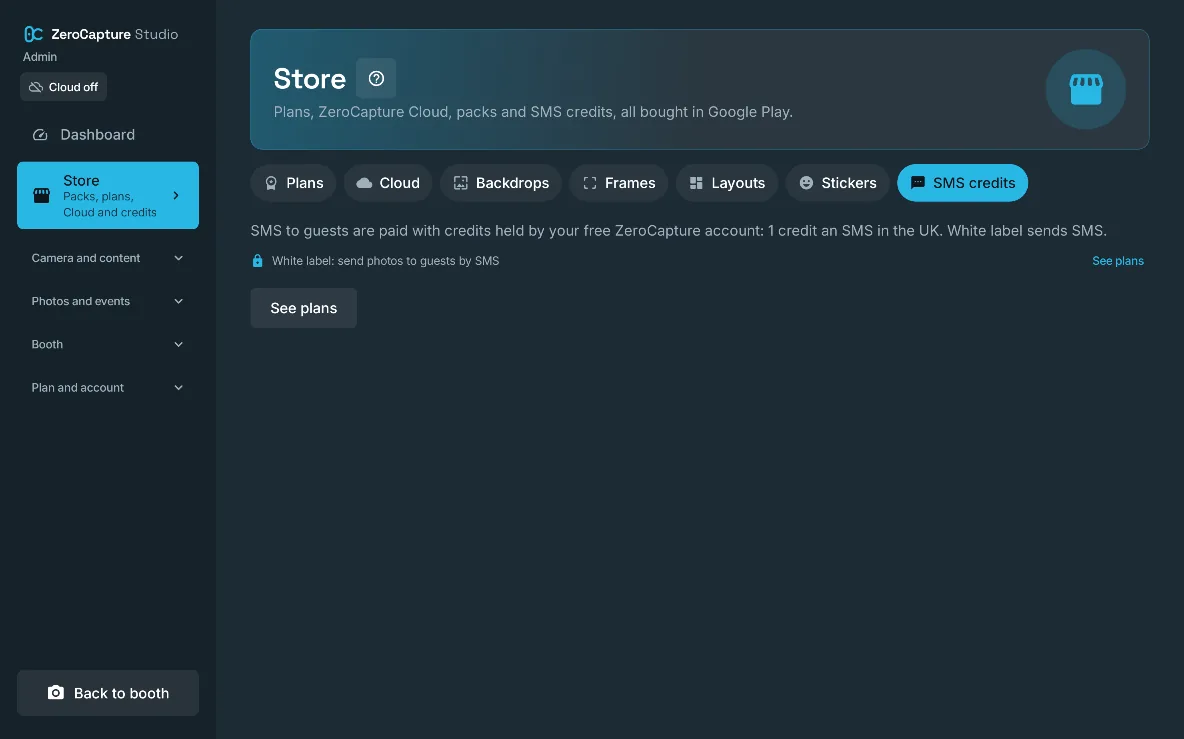
Task: Click the ZeroCapture Studio logo icon
Action: click(33, 34)
